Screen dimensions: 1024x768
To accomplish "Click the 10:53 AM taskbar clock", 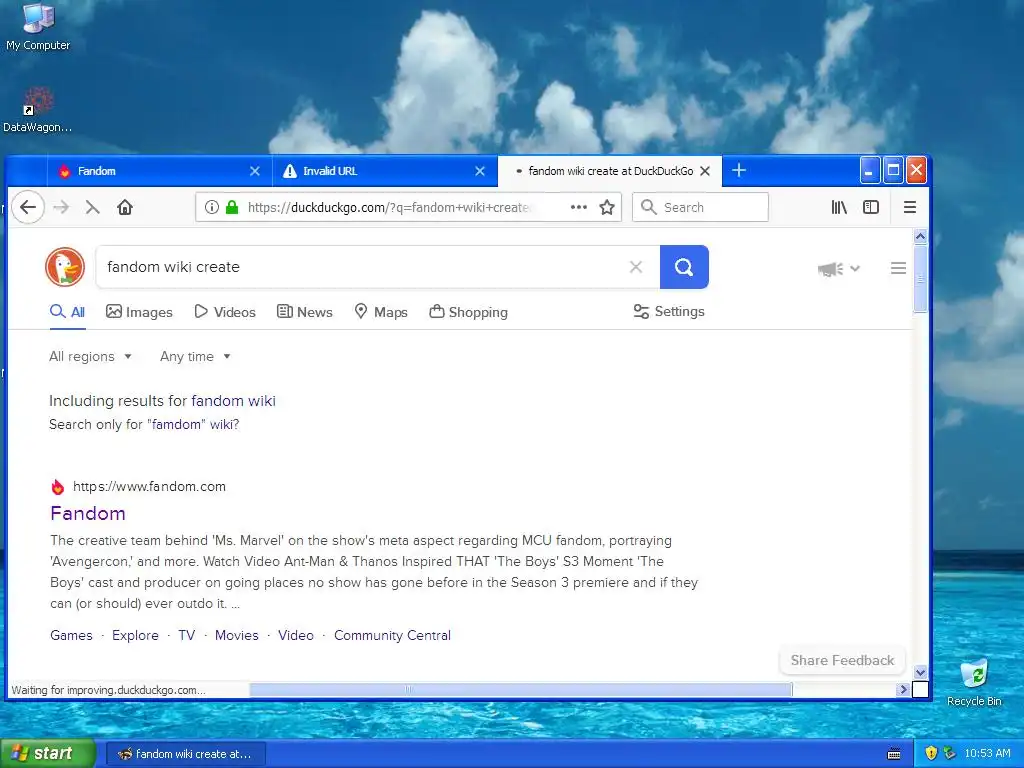I will 987,754.
